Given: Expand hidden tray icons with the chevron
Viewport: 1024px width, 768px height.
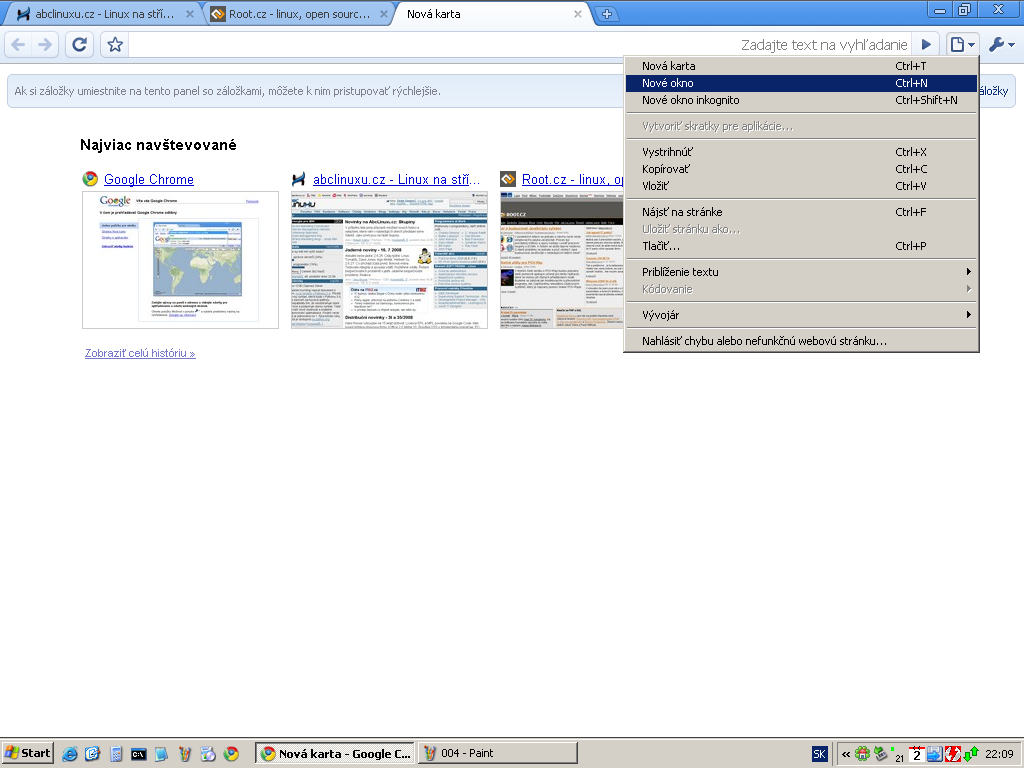Looking at the screenshot, I should 846,754.
